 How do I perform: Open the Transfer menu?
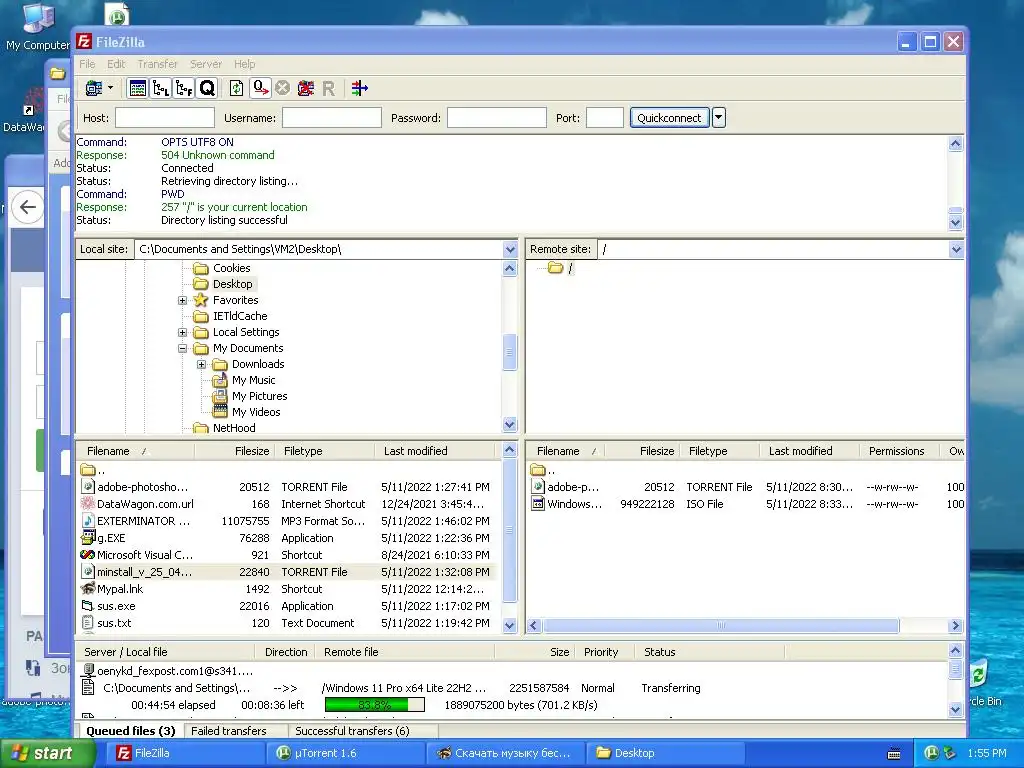coord(157,64)
